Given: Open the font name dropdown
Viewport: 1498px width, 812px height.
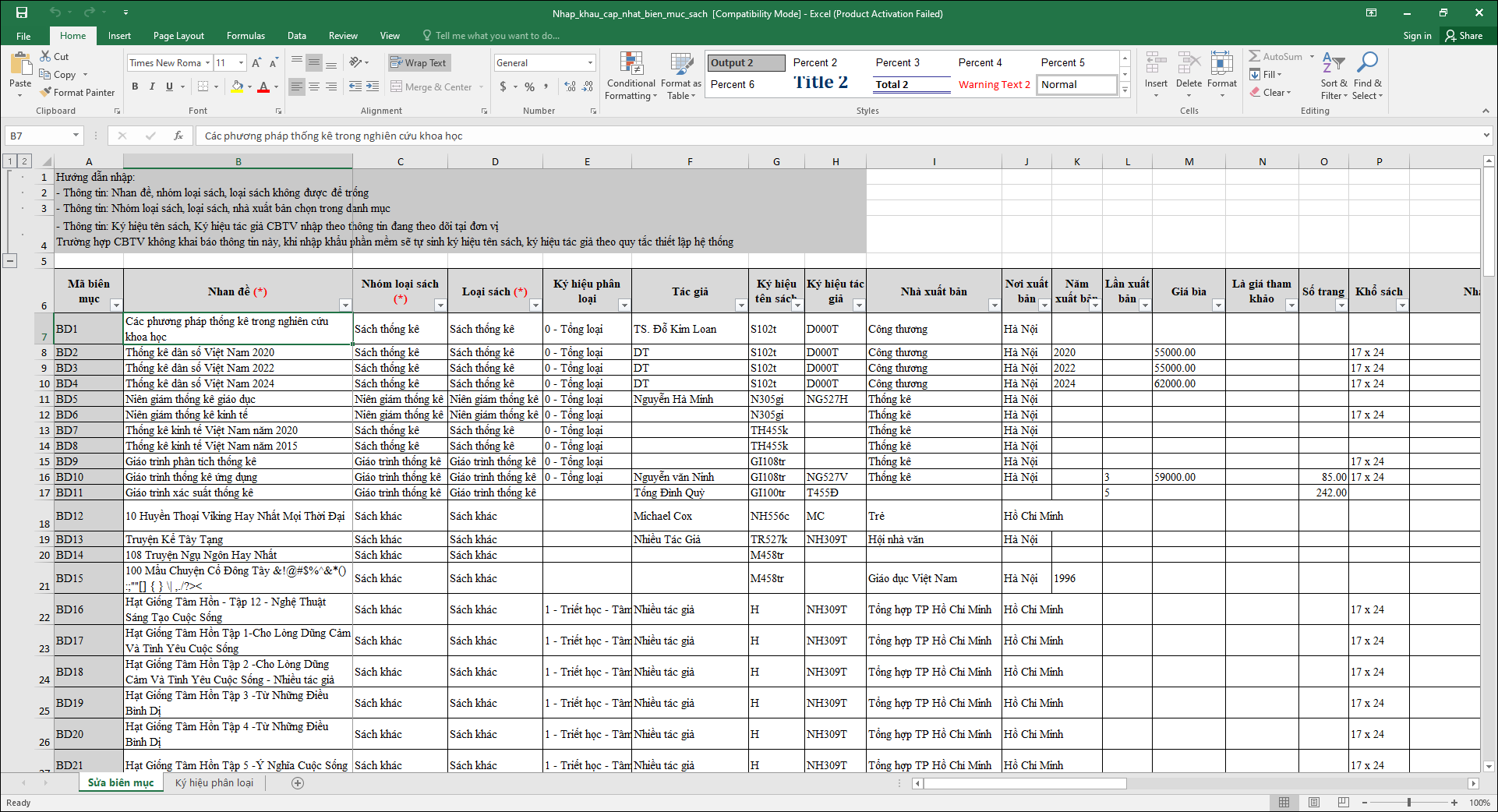Looking at the screenshot, I should [207, 63].
